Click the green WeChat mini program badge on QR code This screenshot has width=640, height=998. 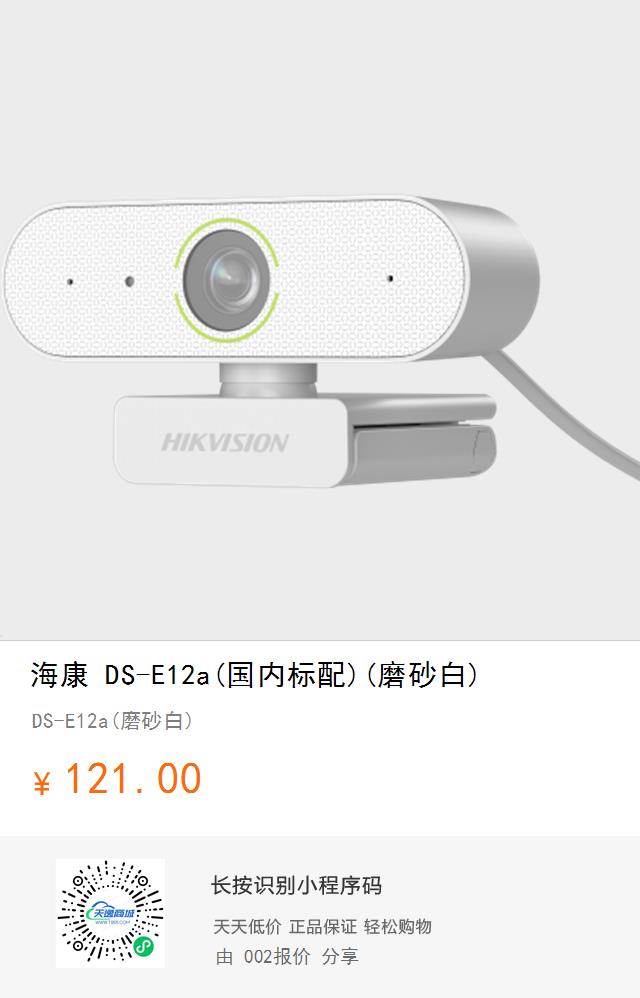click(144, 947)
